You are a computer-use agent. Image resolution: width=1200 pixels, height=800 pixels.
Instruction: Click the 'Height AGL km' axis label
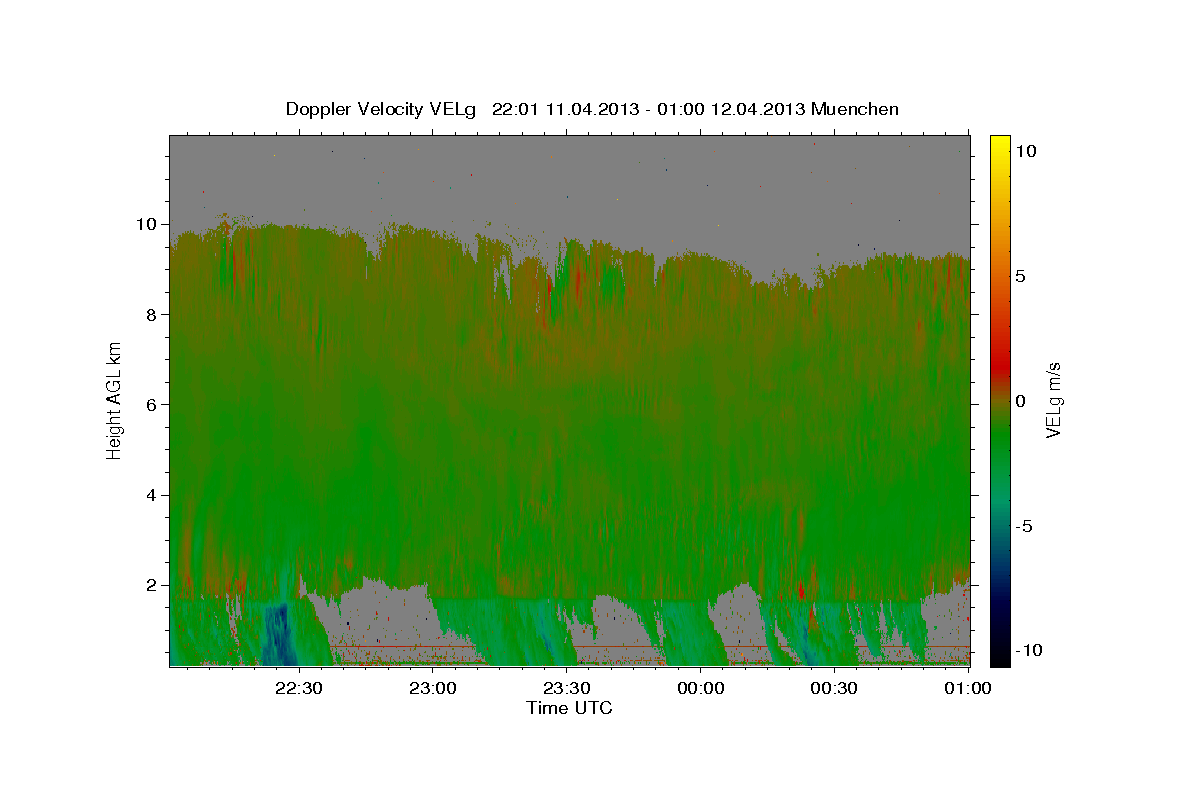[115, 400]
